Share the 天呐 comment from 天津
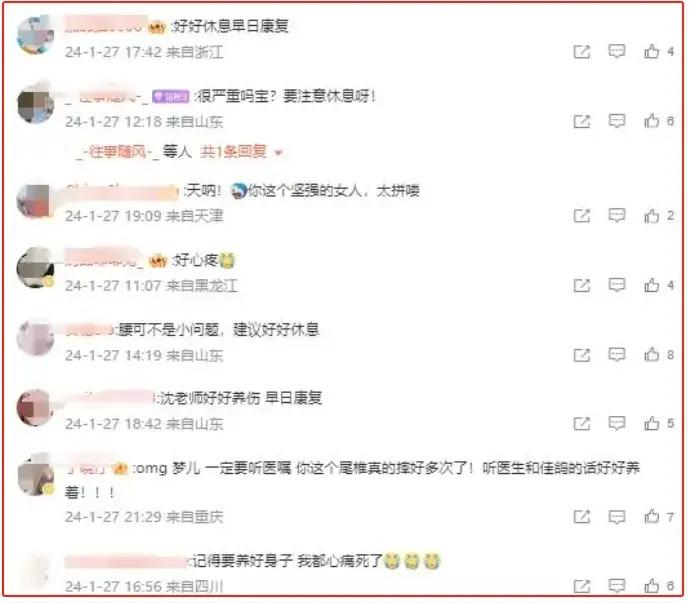 581,216
